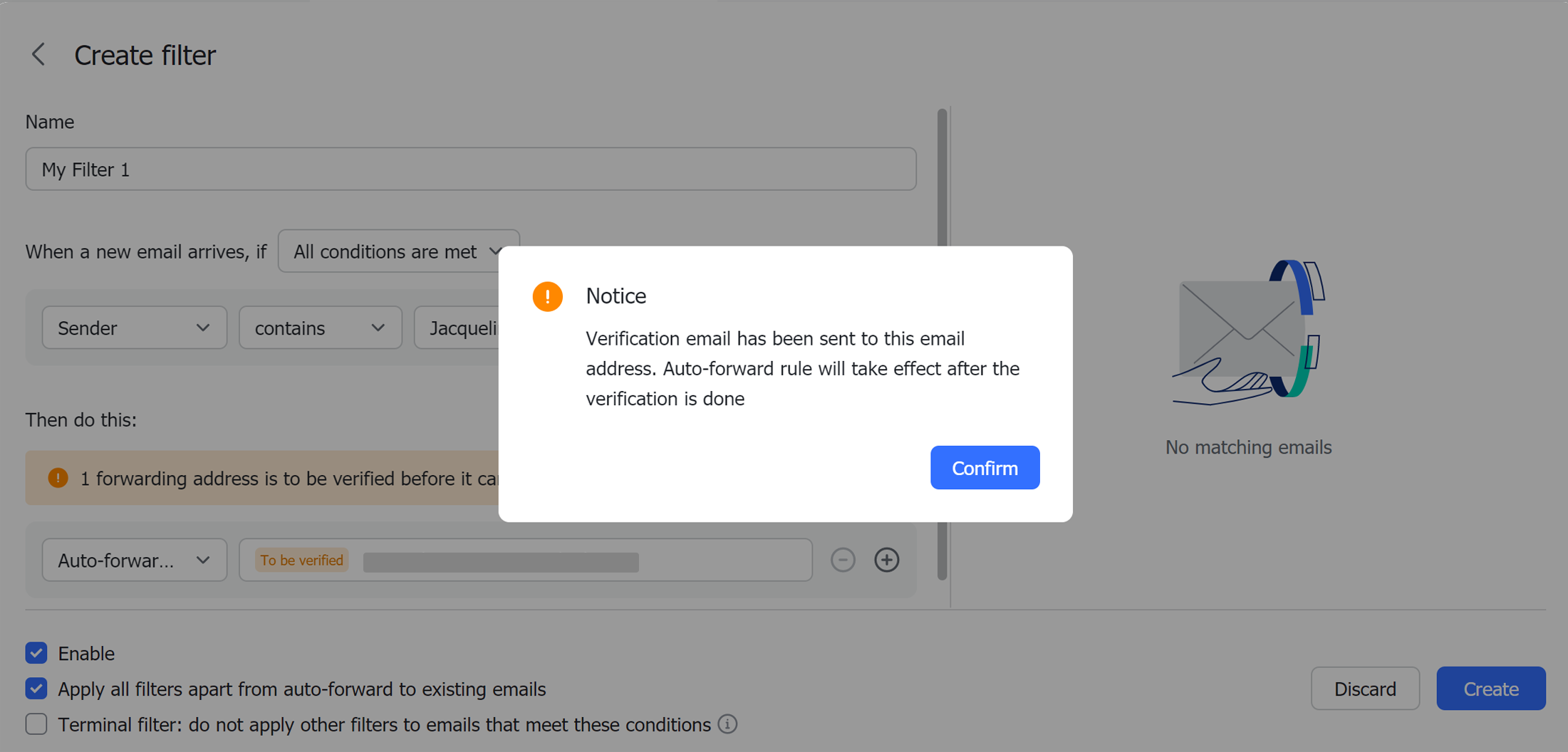Image resolution: width=1568 pixels, height=752 pixels.
Task: Click the My Filter 1 name field
Action: click(x=470, y=169)
